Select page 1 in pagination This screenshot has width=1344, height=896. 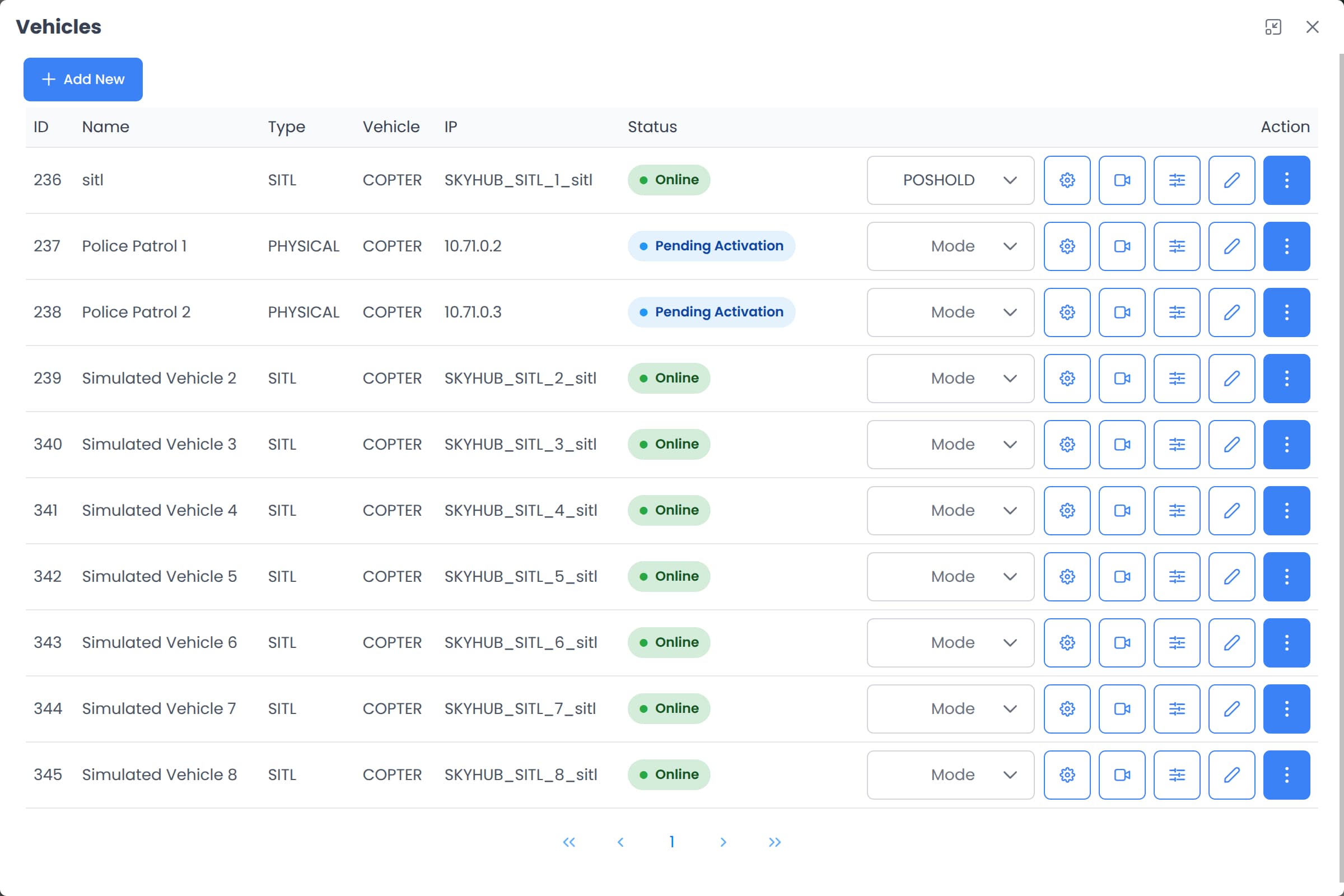pos(671,842)
